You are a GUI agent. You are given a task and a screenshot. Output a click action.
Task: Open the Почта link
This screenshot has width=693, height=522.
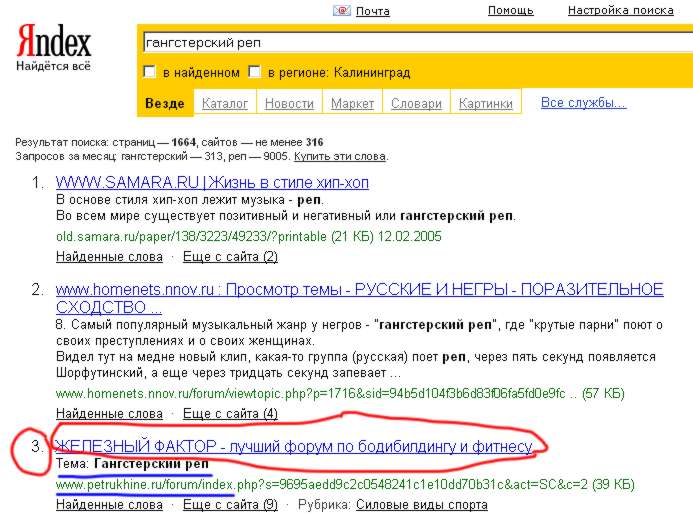tap(372, 11)
